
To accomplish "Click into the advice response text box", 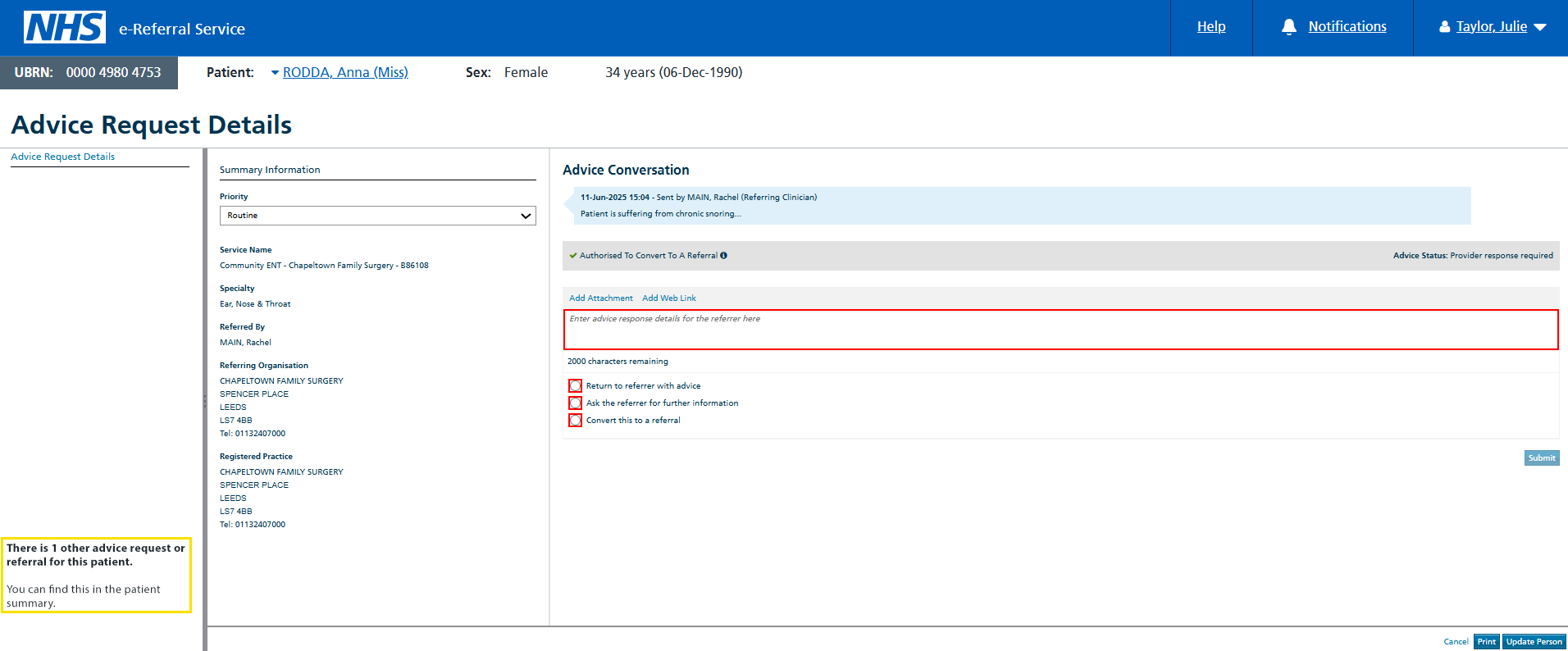I will [1060, 330].
